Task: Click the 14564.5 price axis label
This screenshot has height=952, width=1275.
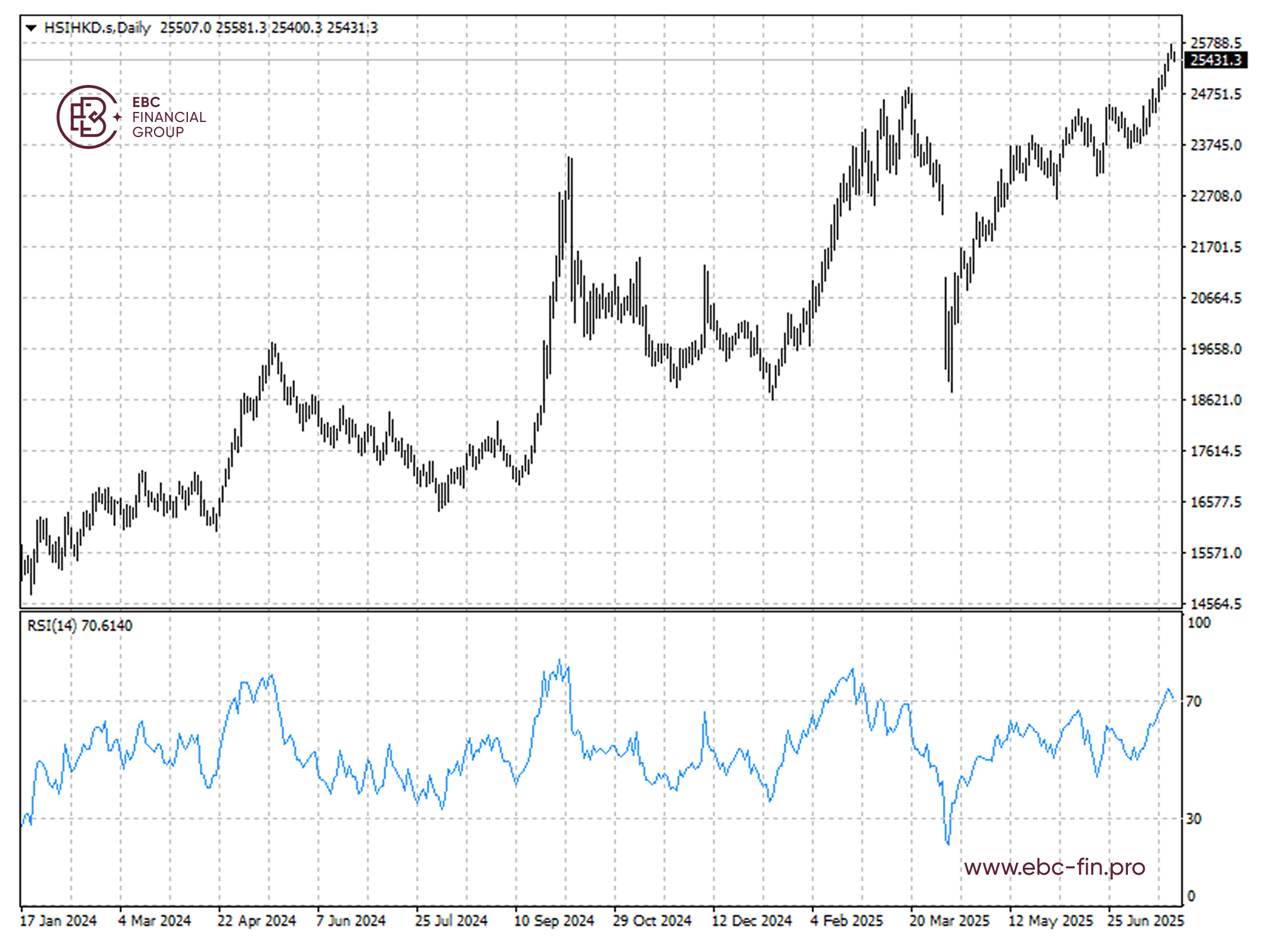Action: [x=1215, y=604]
